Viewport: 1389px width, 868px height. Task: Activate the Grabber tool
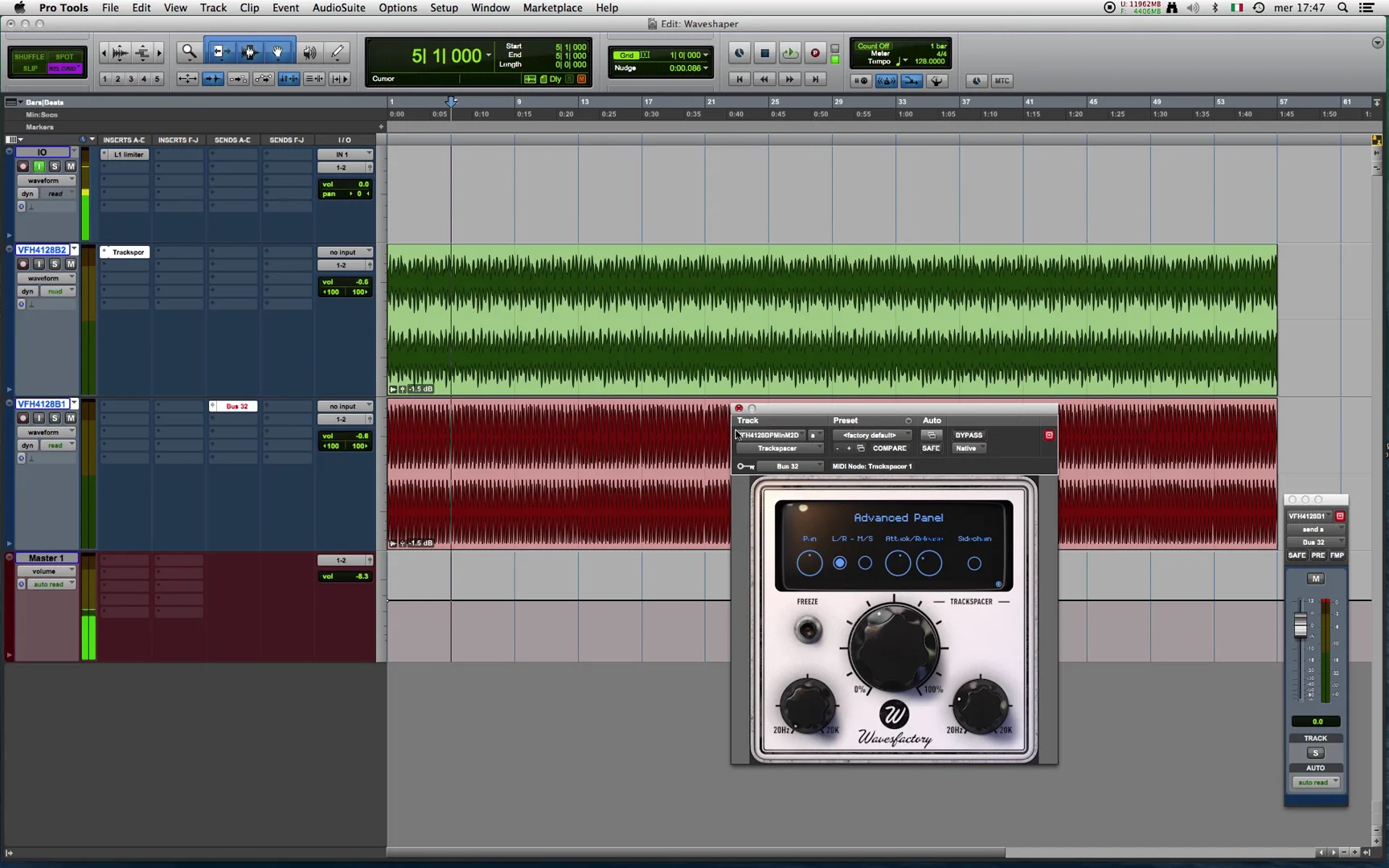278,51
